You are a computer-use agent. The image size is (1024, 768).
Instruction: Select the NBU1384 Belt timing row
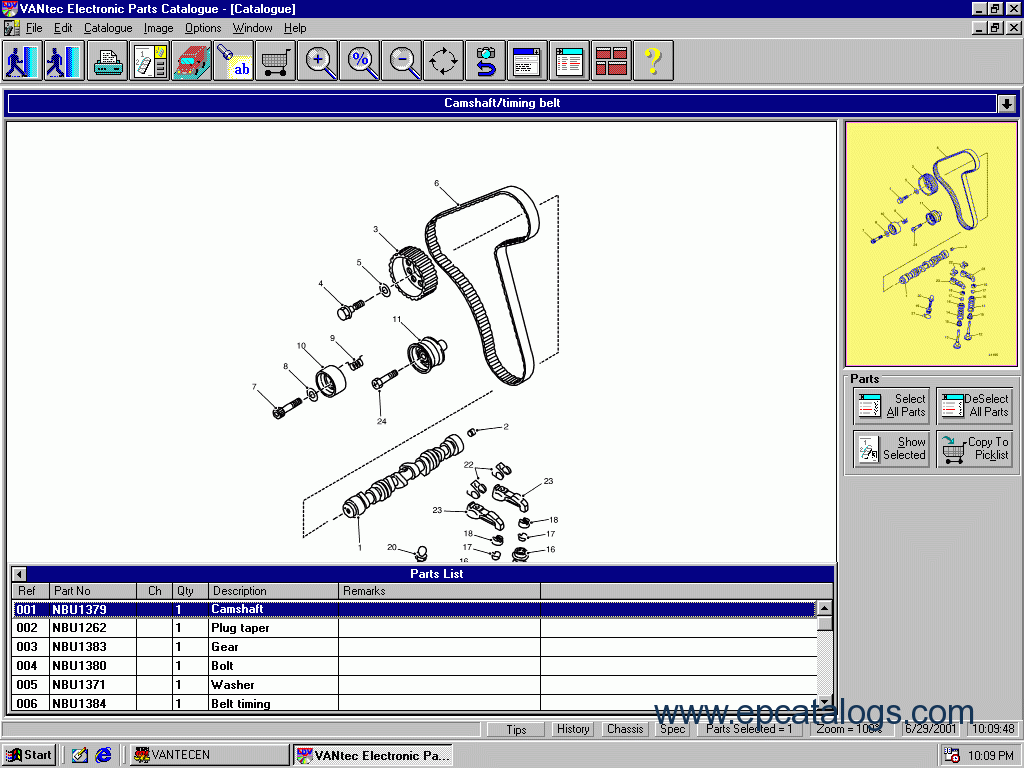(x=414, y=703)
